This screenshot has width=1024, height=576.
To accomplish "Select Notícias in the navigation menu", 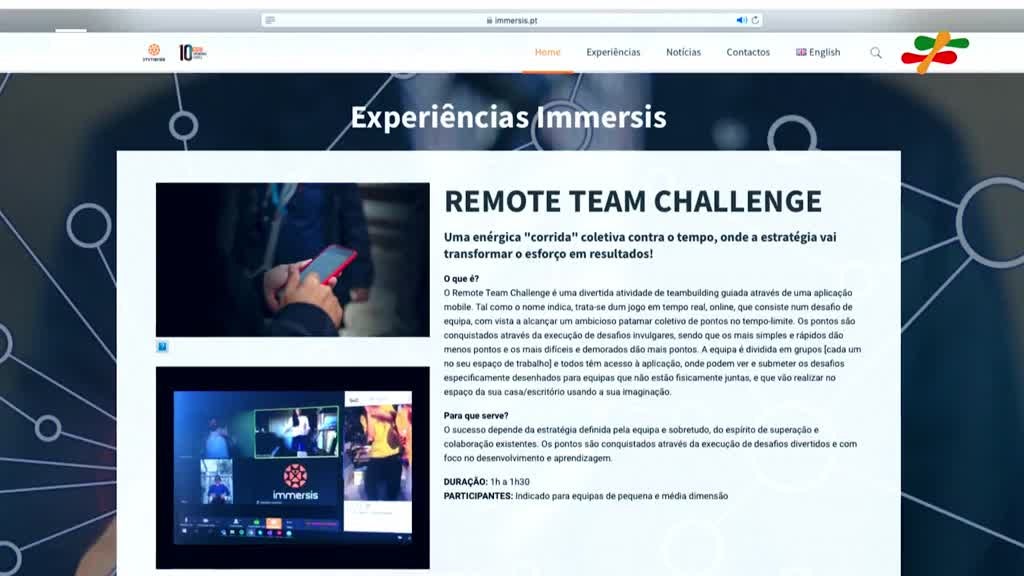I will click(683, 52).
